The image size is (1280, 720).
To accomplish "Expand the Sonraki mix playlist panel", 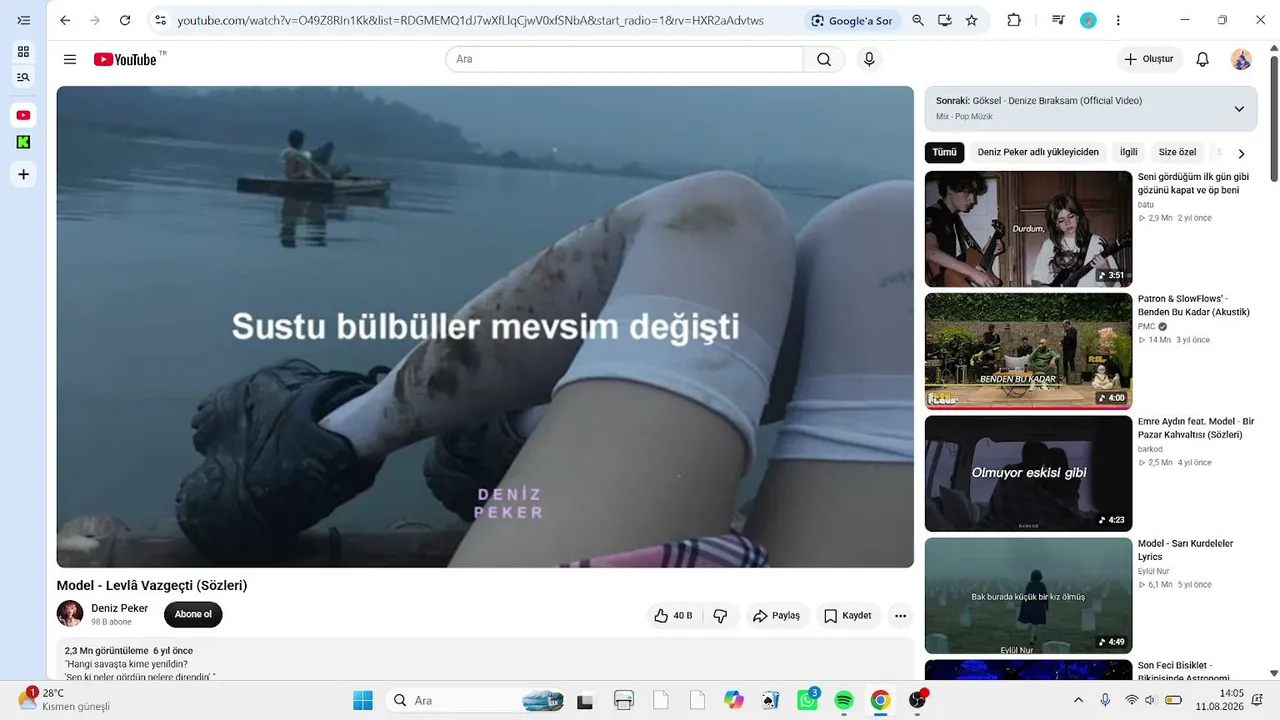I will (x=1239, y=109).
